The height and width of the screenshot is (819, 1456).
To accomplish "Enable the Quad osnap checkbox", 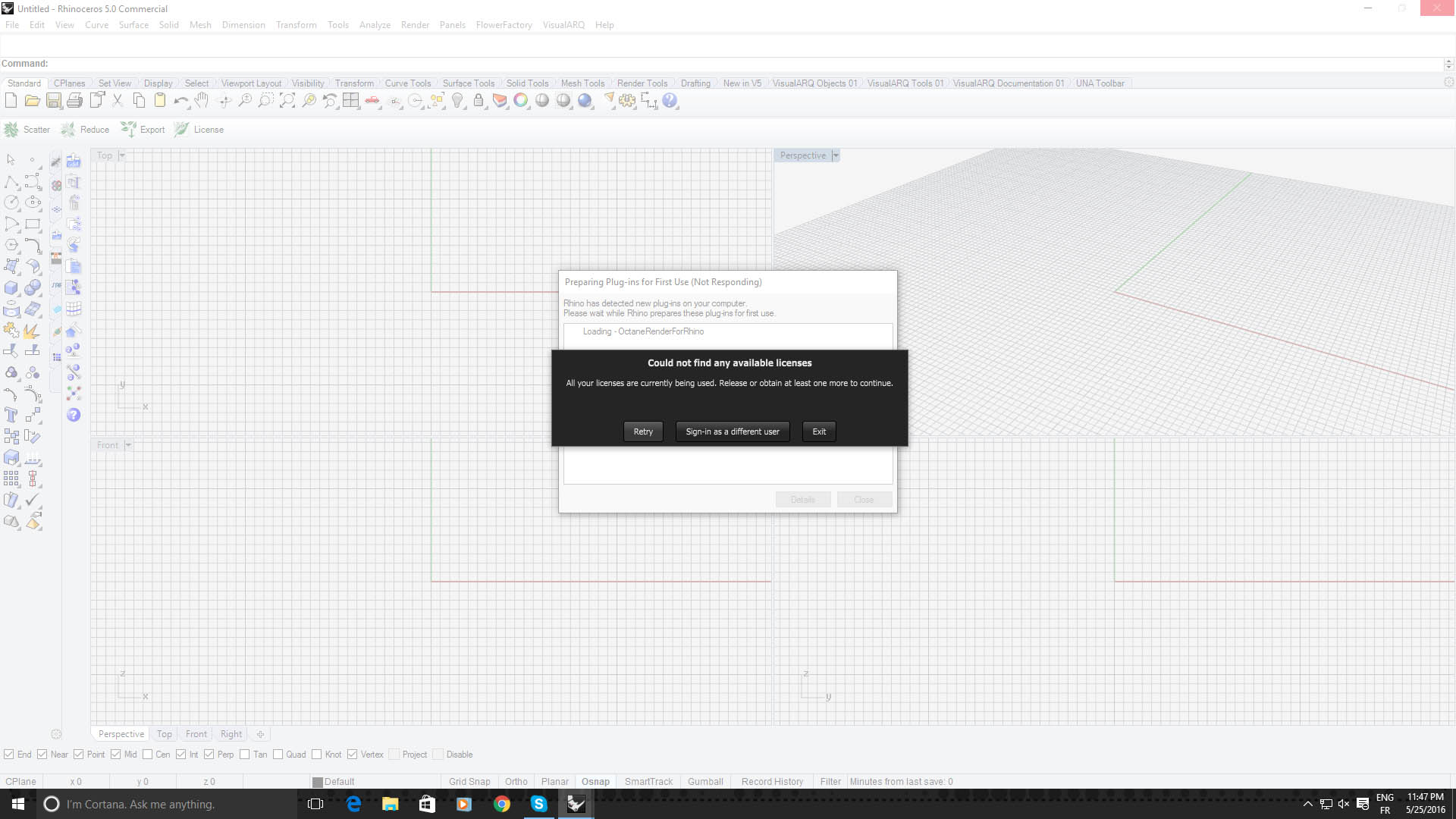I will tap(278, 755).
